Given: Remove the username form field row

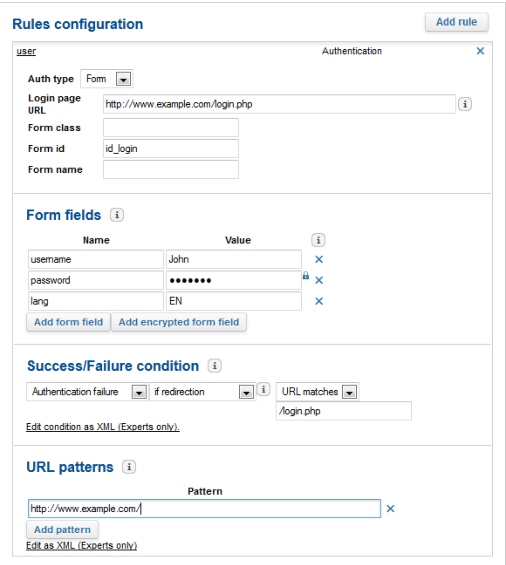Looking at the screenshot, I should pos(319,259).
